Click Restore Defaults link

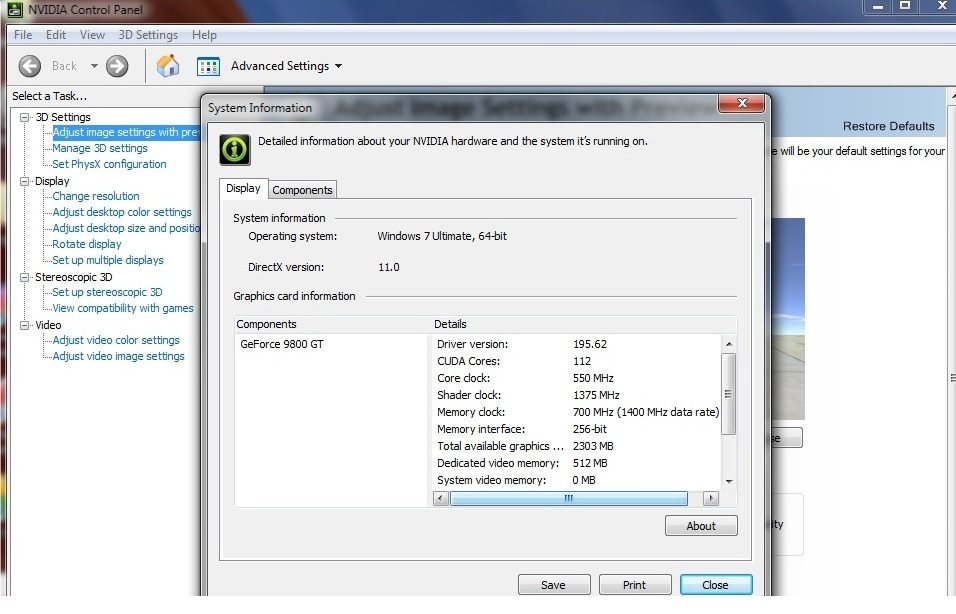[888, 126]
